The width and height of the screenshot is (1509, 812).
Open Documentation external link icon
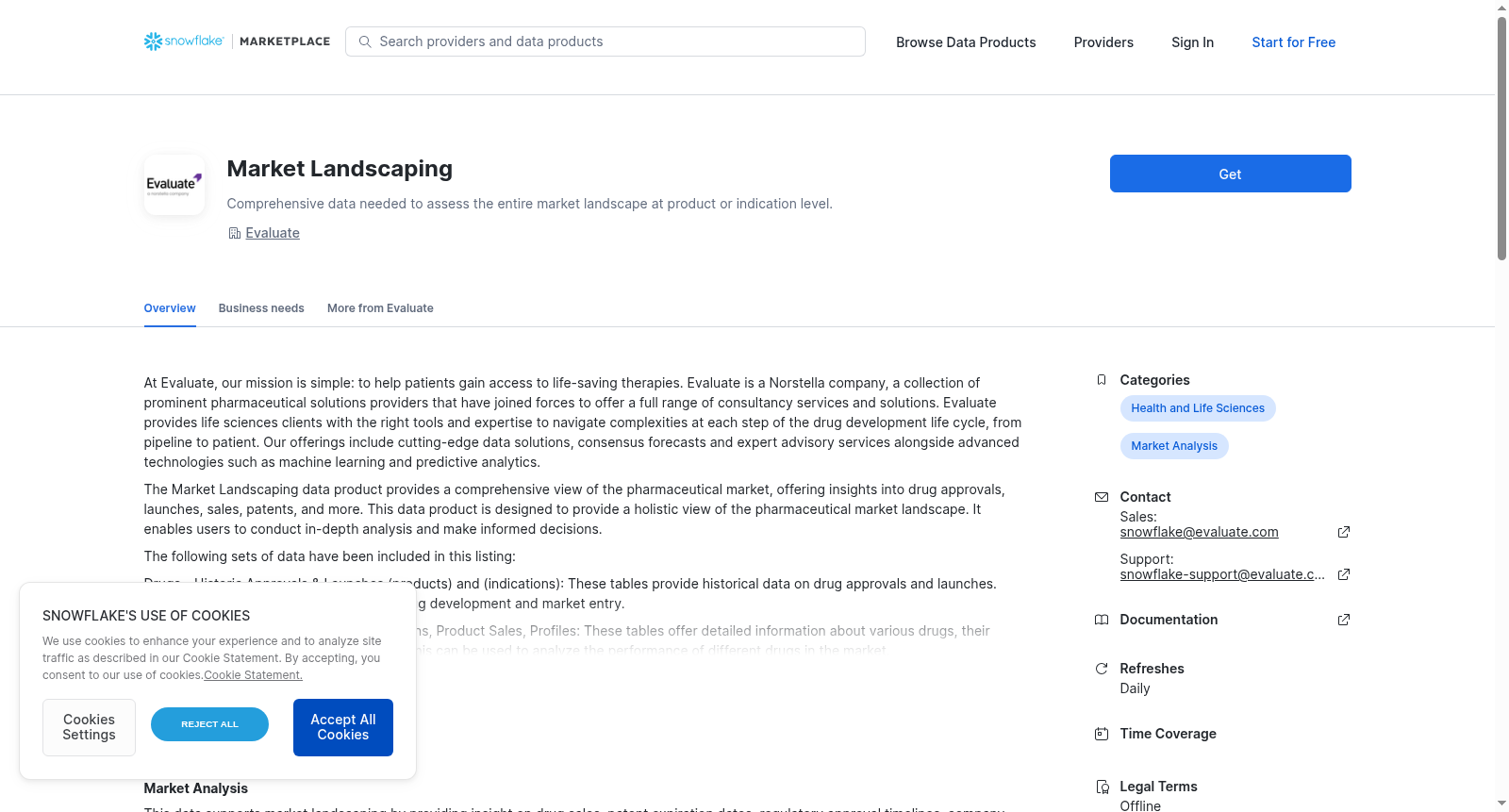tap(1344, 620)
